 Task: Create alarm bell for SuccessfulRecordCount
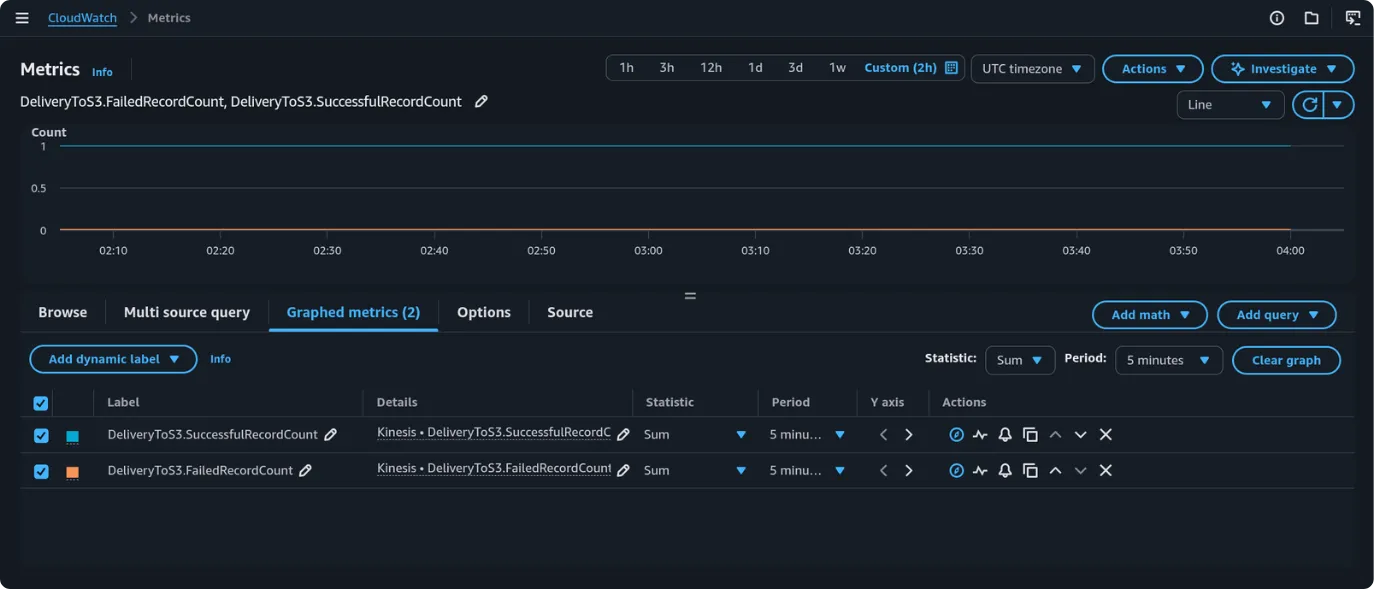(x=1005, y=434)
